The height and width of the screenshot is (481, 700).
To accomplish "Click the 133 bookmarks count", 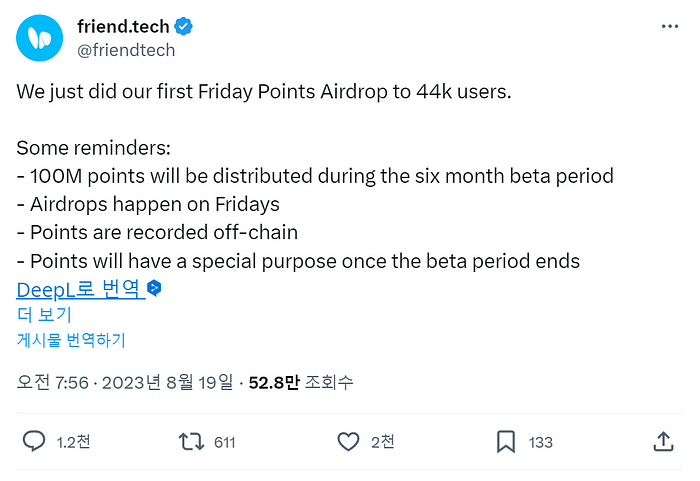I will point(541,442).
